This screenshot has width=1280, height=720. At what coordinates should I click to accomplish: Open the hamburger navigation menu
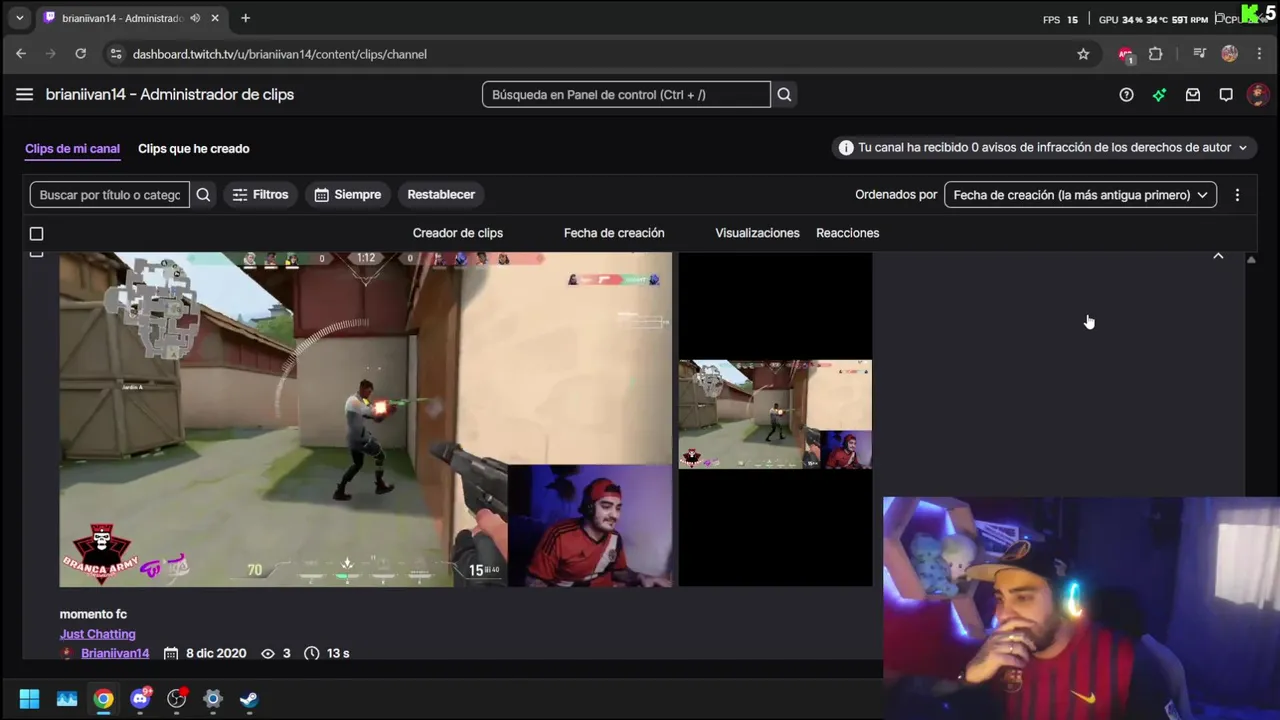point(24,94)
